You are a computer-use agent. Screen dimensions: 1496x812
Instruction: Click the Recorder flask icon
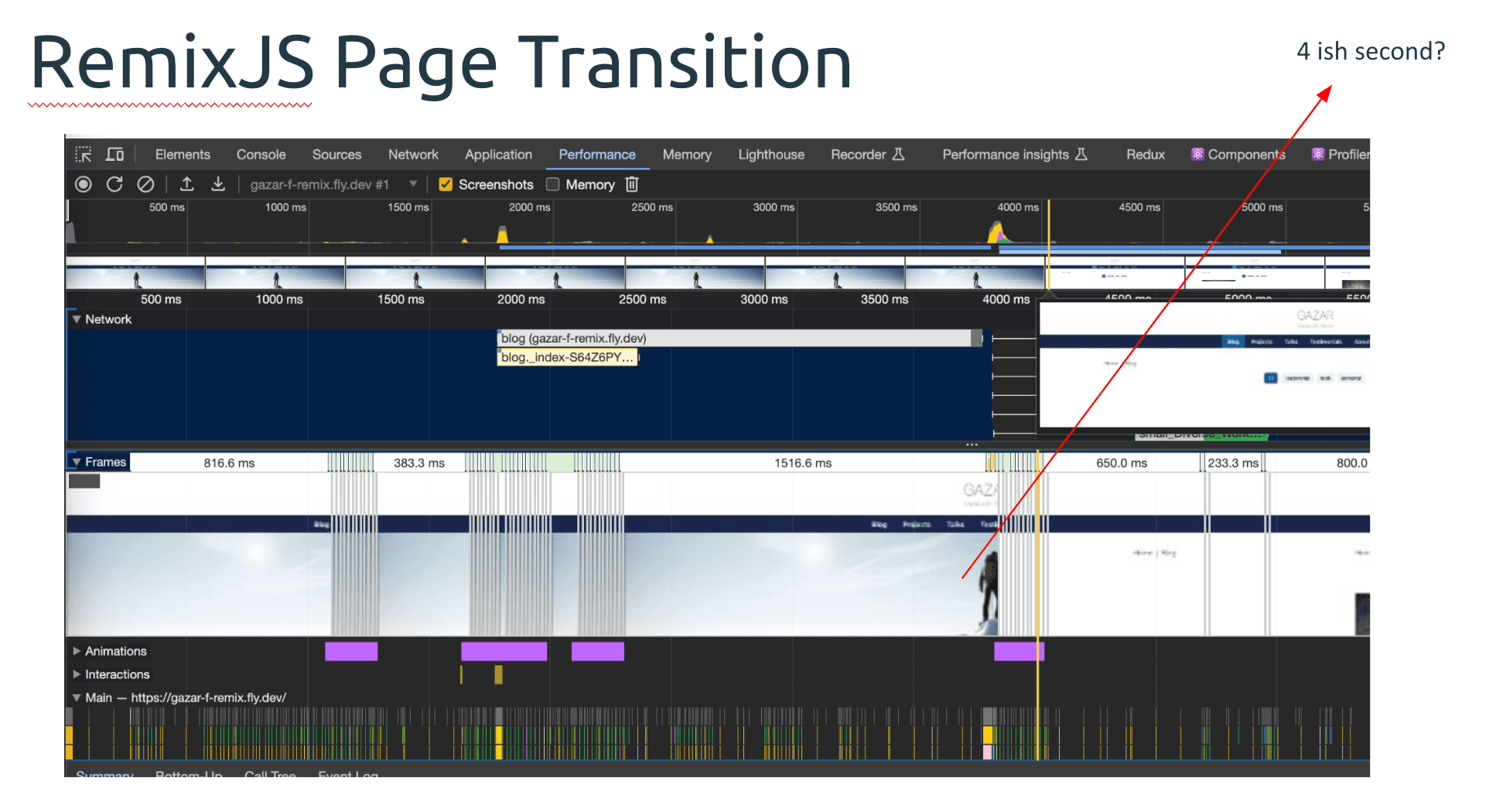pyautogui.click(x=898, y=155)
